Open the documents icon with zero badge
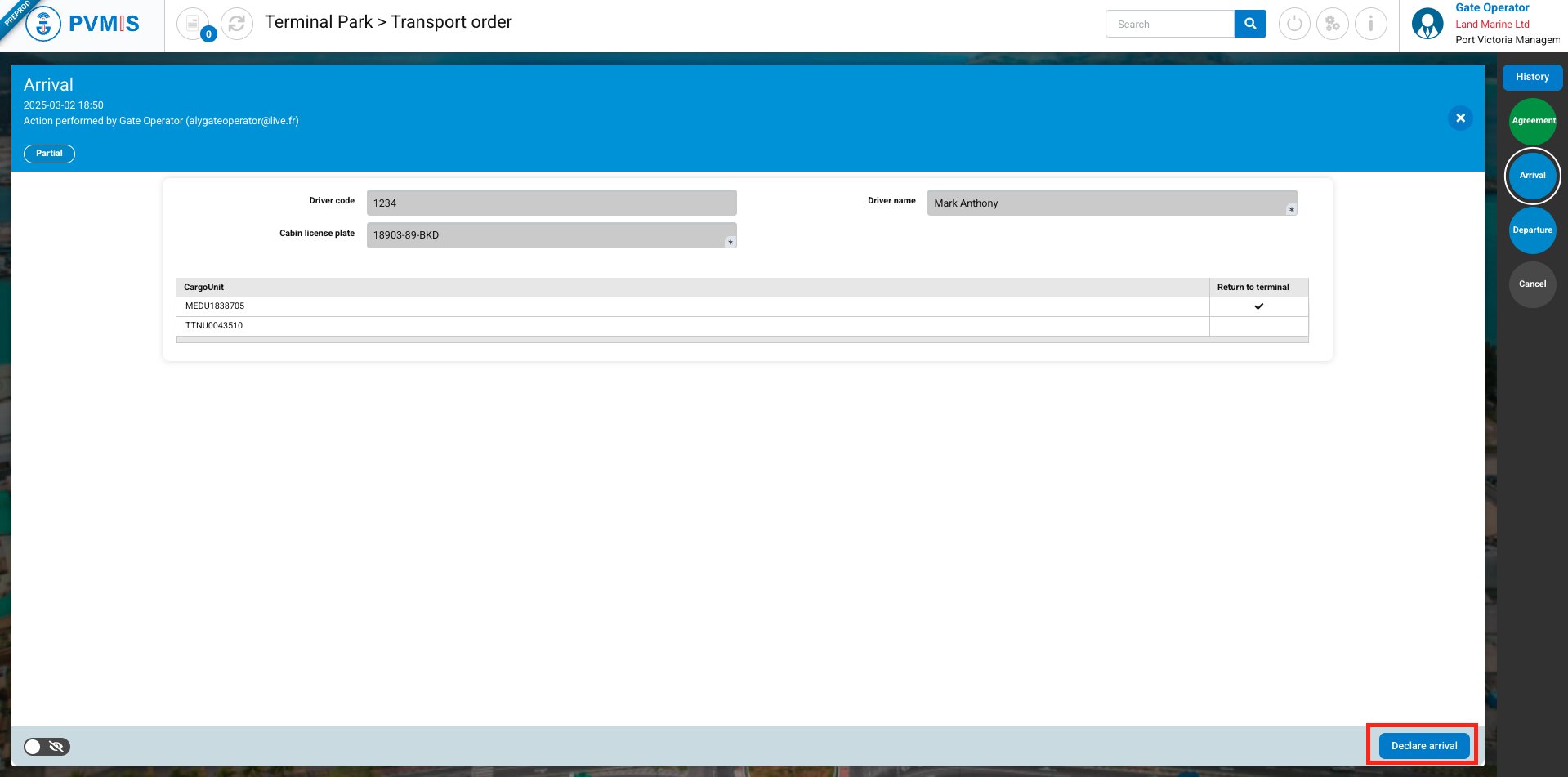1568x777 pixels. (193, 24)
